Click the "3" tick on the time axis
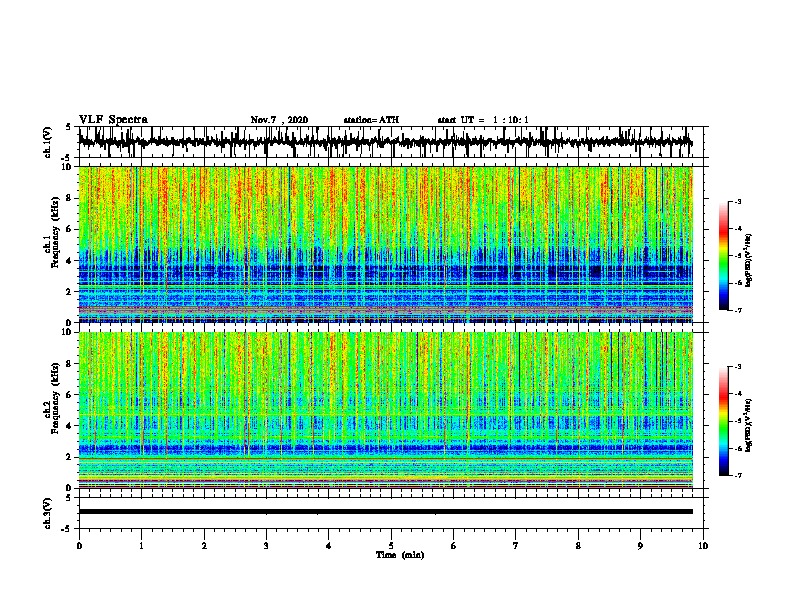Screen dimensions: 792x612 (266, 546)
